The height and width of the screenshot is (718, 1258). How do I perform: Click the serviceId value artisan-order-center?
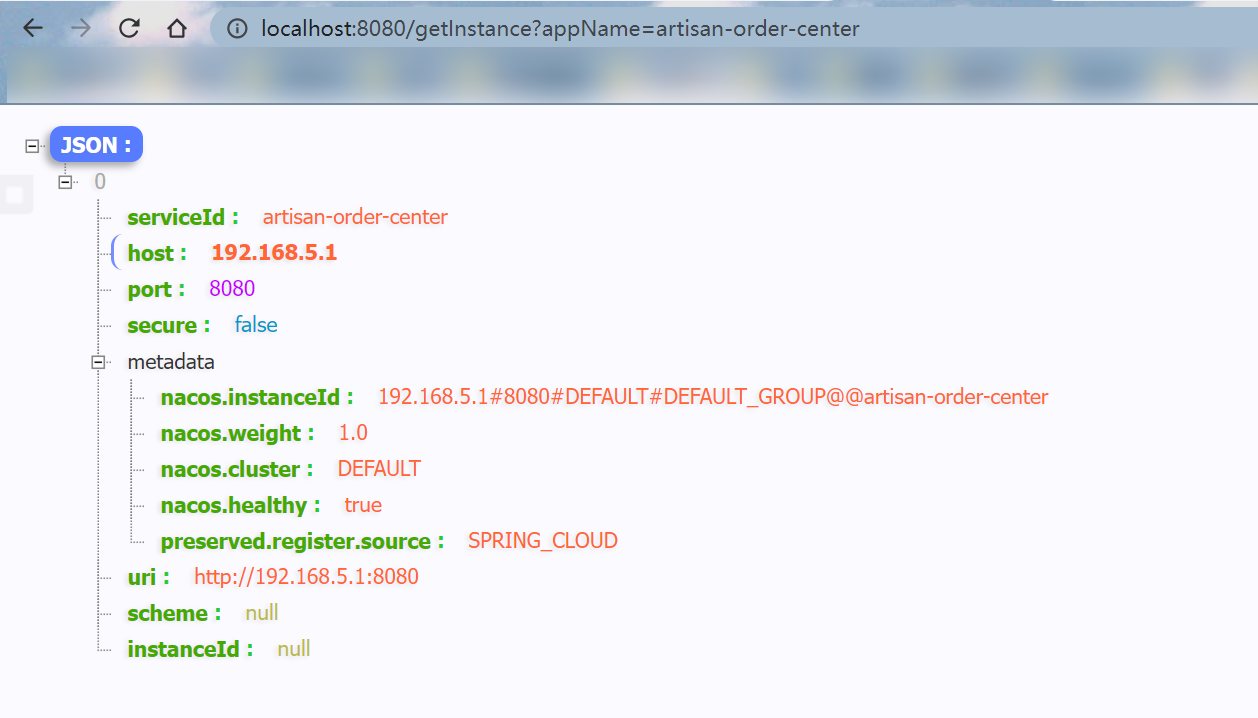[x=355, y=217]
